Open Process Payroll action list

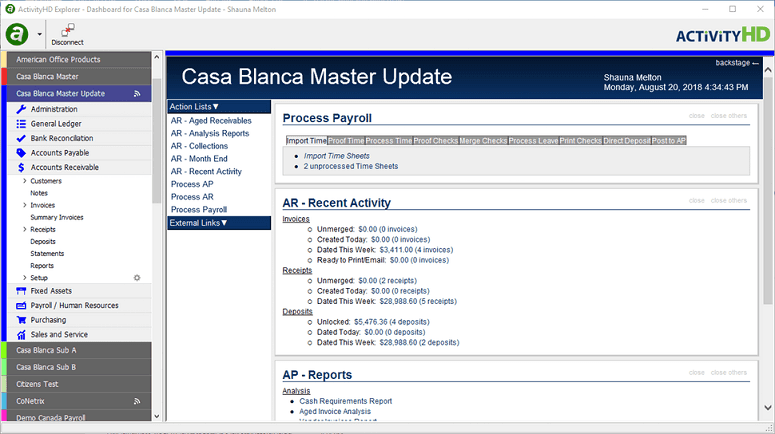199,210
